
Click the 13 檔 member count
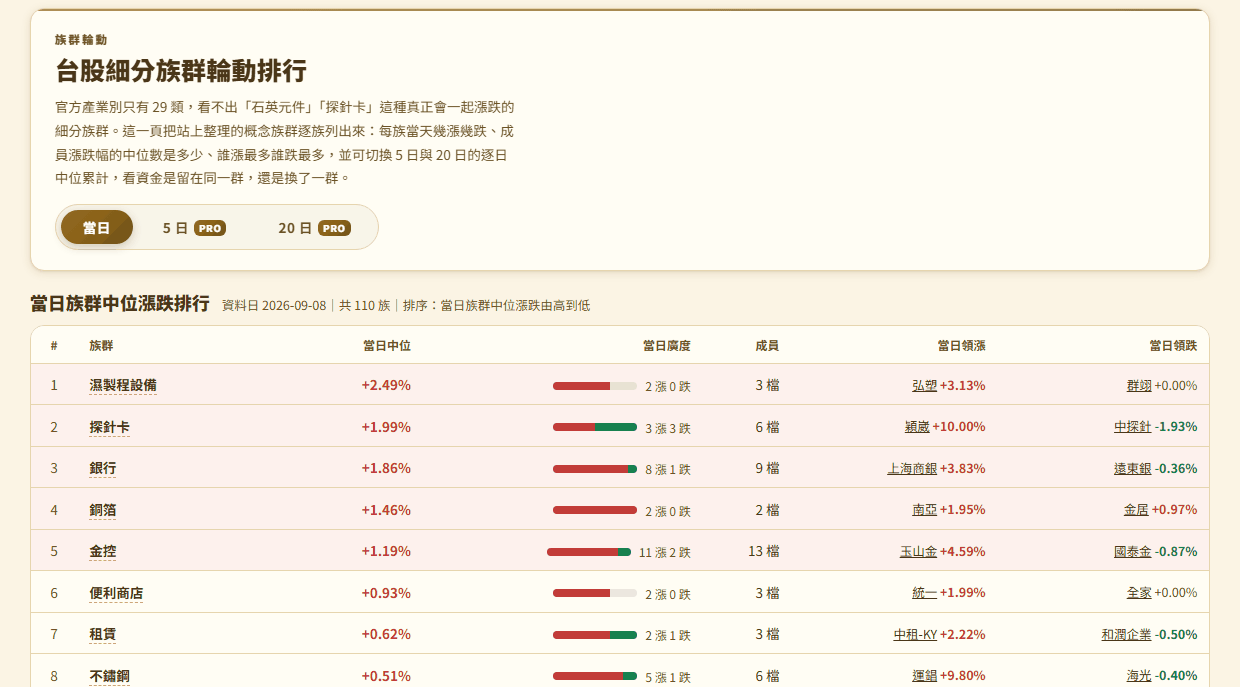764,551
